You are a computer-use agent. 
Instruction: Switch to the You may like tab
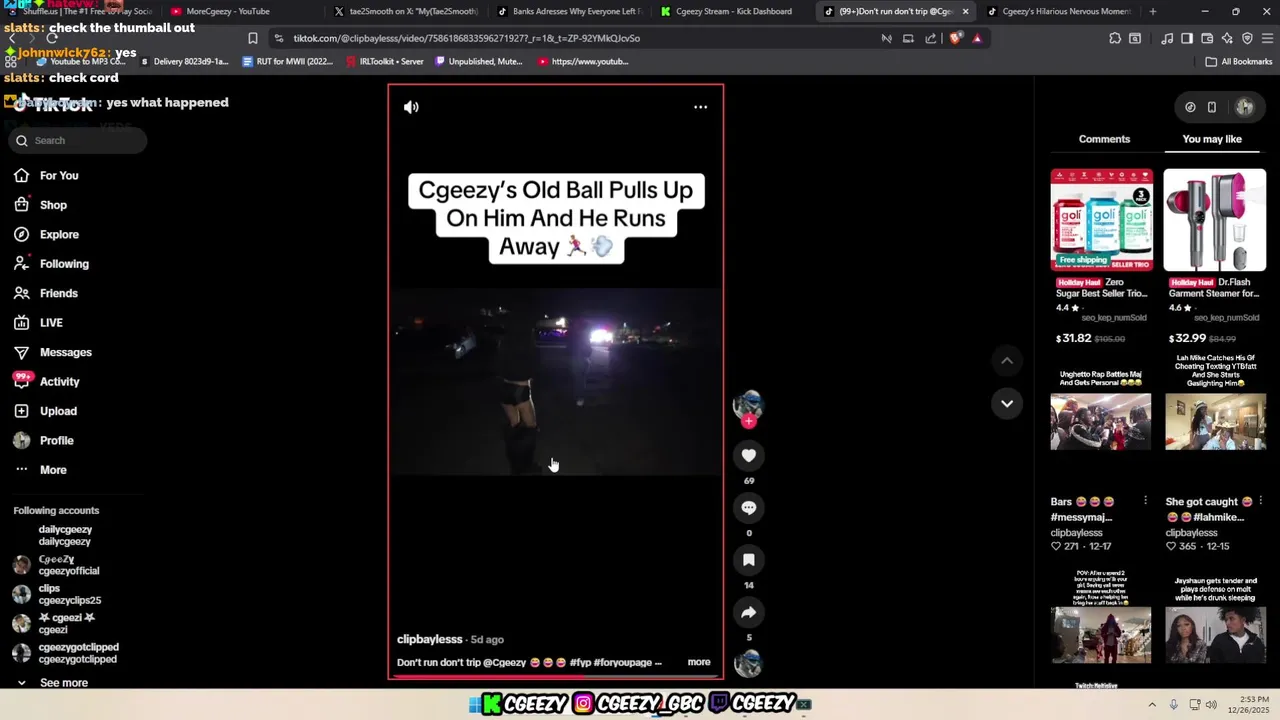pos(1212,139)
